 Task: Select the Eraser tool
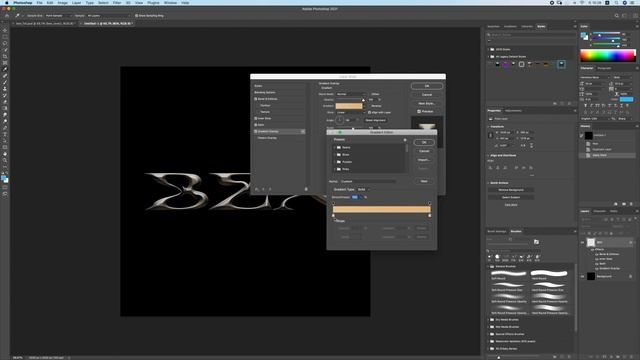tap(5, 102)
